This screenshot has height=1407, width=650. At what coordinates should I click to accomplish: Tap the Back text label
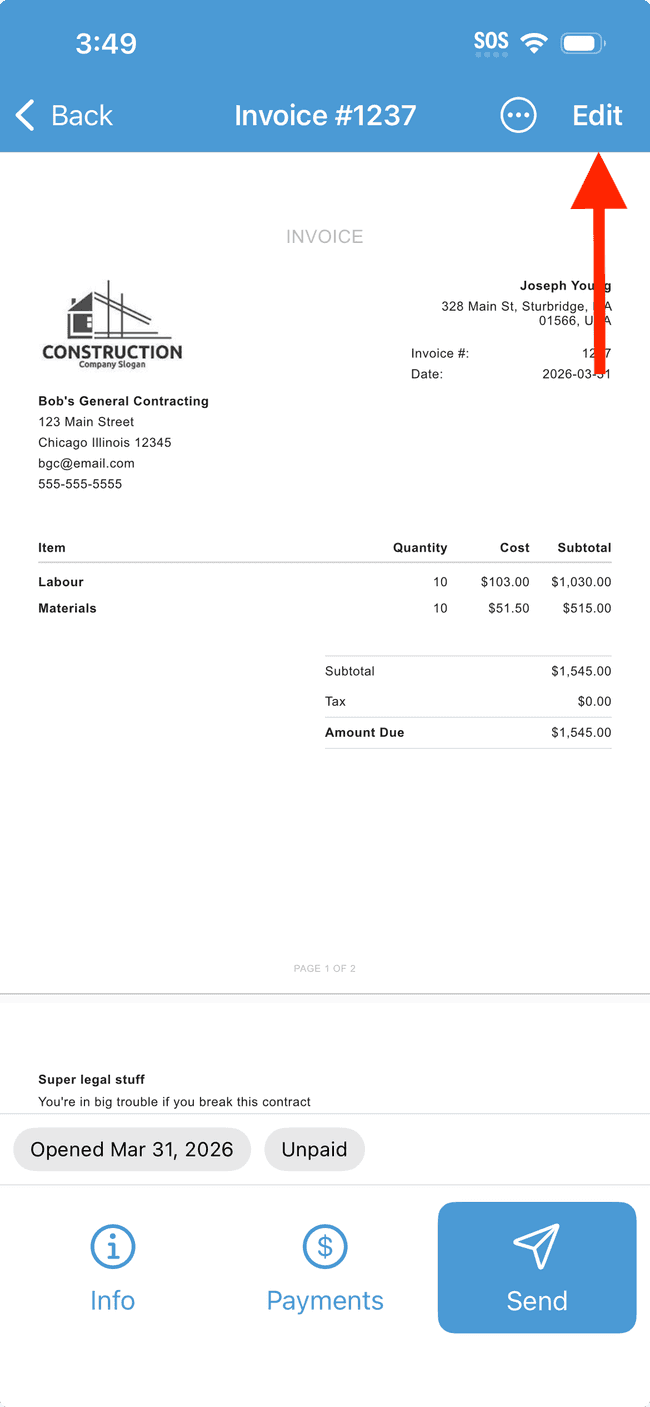pos(82,116)
